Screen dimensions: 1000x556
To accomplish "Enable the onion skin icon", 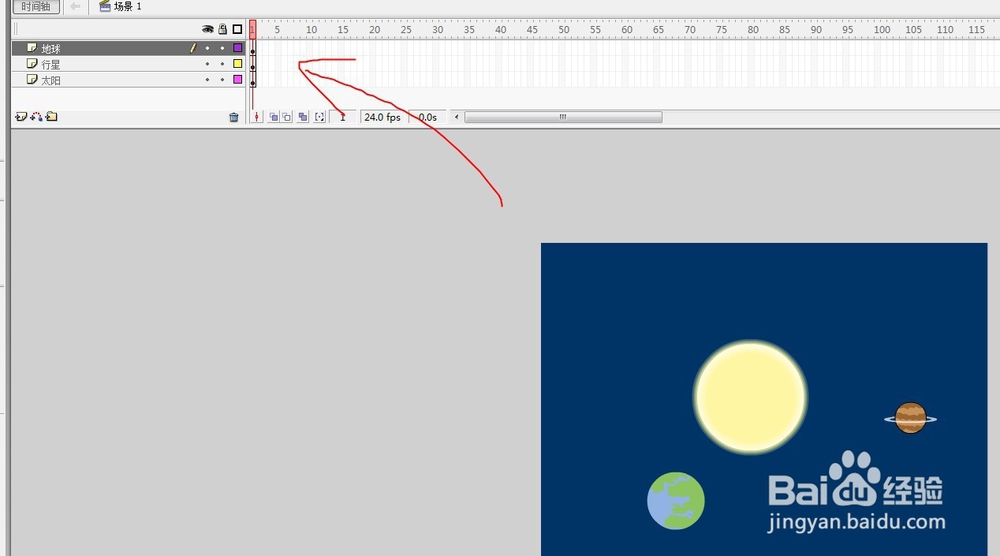I will click(x=273, y=117).
